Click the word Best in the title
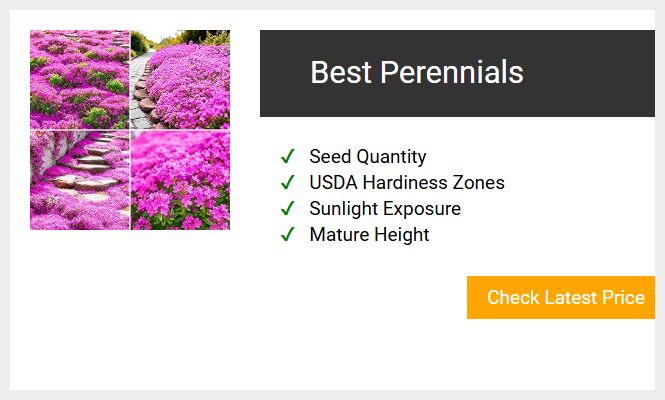The height and width of the screenshot is (400, 665). click(341, 72)
